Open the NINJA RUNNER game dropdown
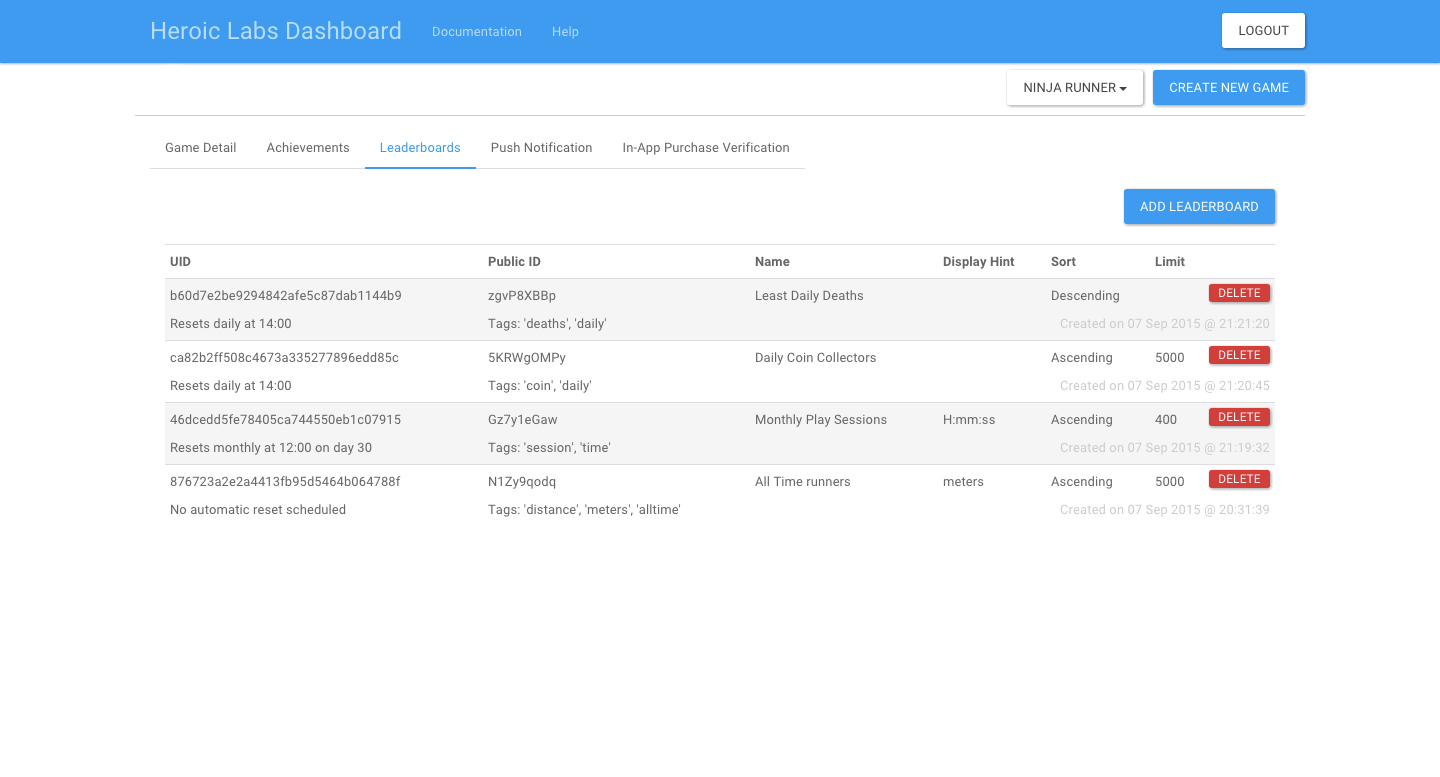This screenshot has height=777, width=1440. tap(1075, 88)
